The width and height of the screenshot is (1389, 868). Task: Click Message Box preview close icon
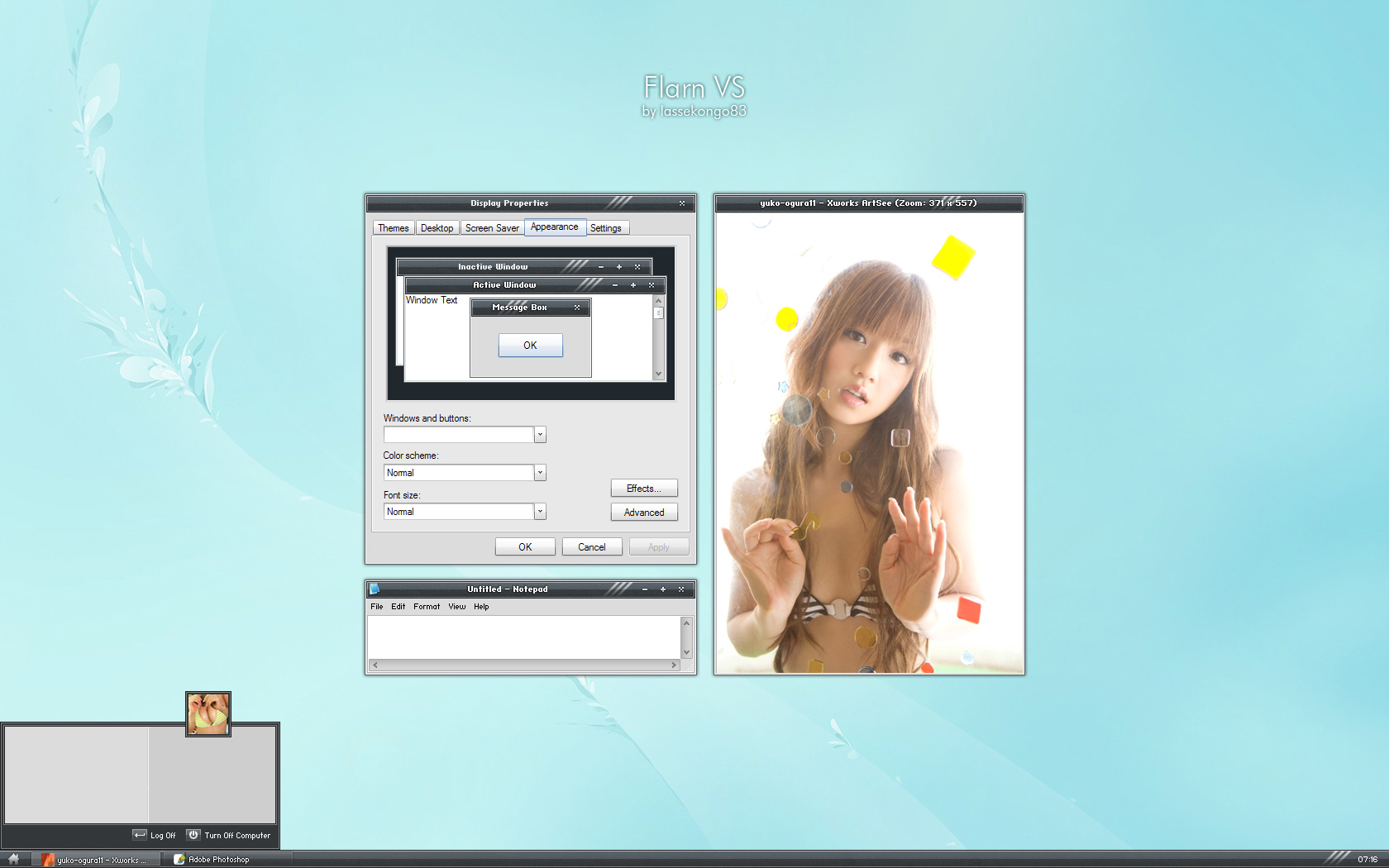click(577, 308)
